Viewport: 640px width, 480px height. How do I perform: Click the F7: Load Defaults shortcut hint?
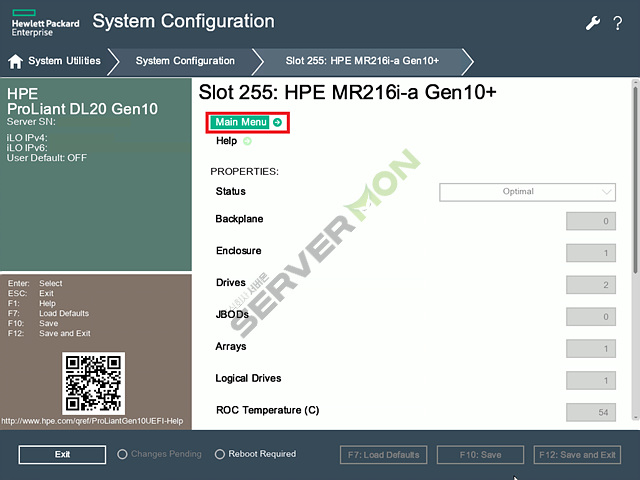tap(48, 313)
